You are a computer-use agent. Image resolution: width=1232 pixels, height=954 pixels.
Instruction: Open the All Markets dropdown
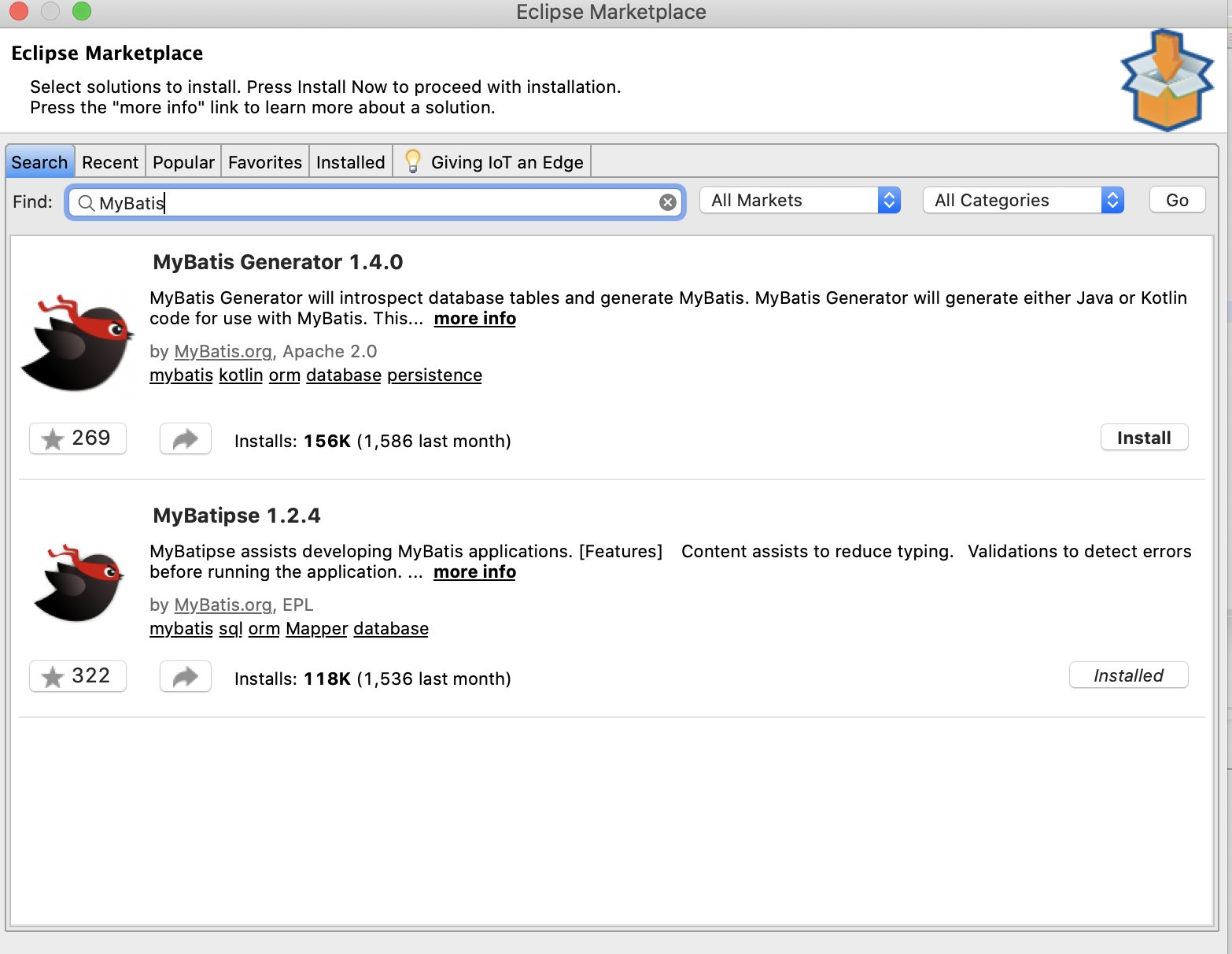click(800, 201)
